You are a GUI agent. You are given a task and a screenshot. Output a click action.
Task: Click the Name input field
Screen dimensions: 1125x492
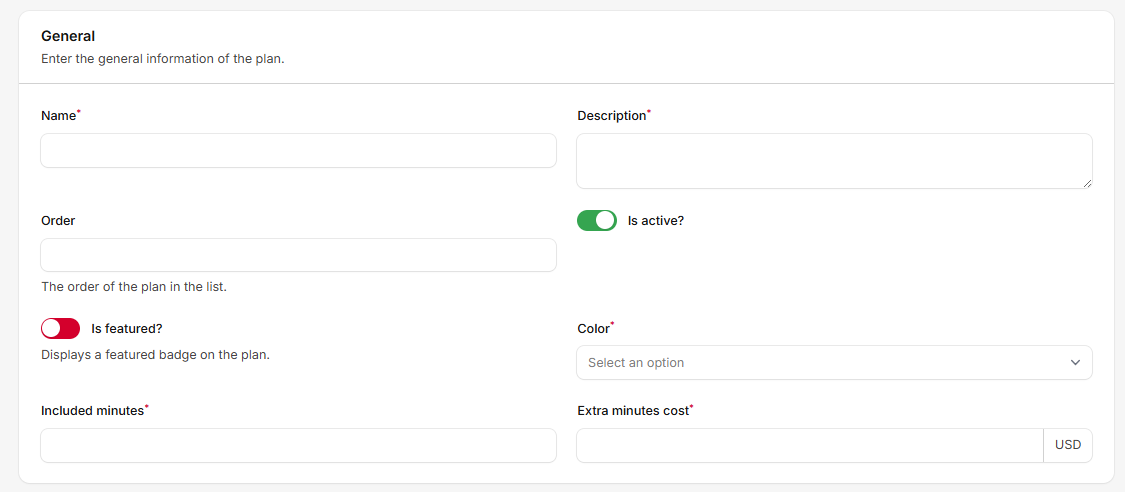[298, 151]
